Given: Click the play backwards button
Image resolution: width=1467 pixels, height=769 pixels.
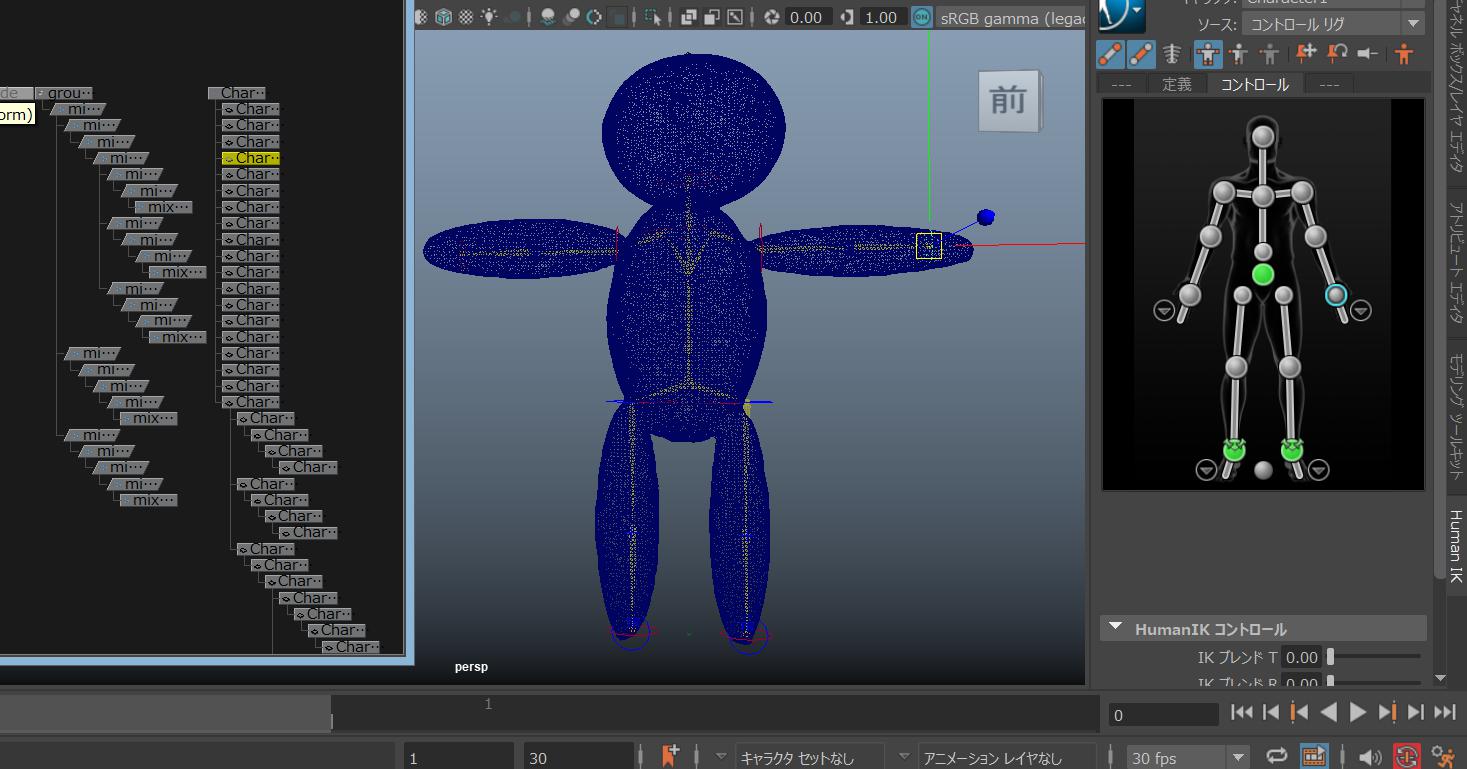Looking at the screenshot, I should [x=1328, y=712].
